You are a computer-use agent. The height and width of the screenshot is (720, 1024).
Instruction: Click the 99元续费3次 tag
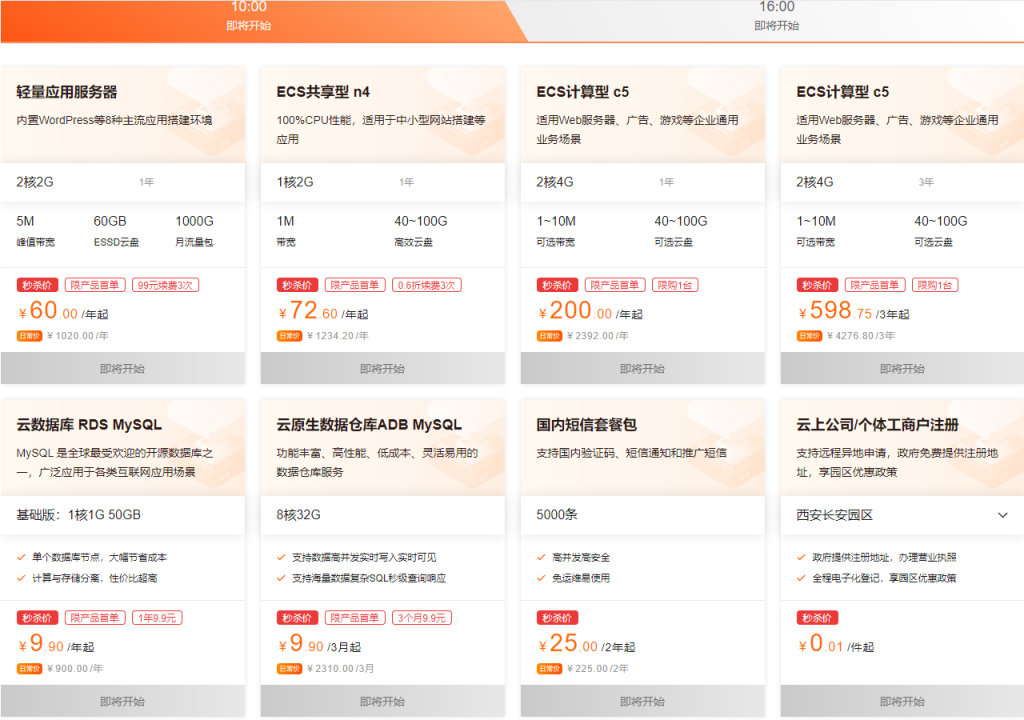165,285
